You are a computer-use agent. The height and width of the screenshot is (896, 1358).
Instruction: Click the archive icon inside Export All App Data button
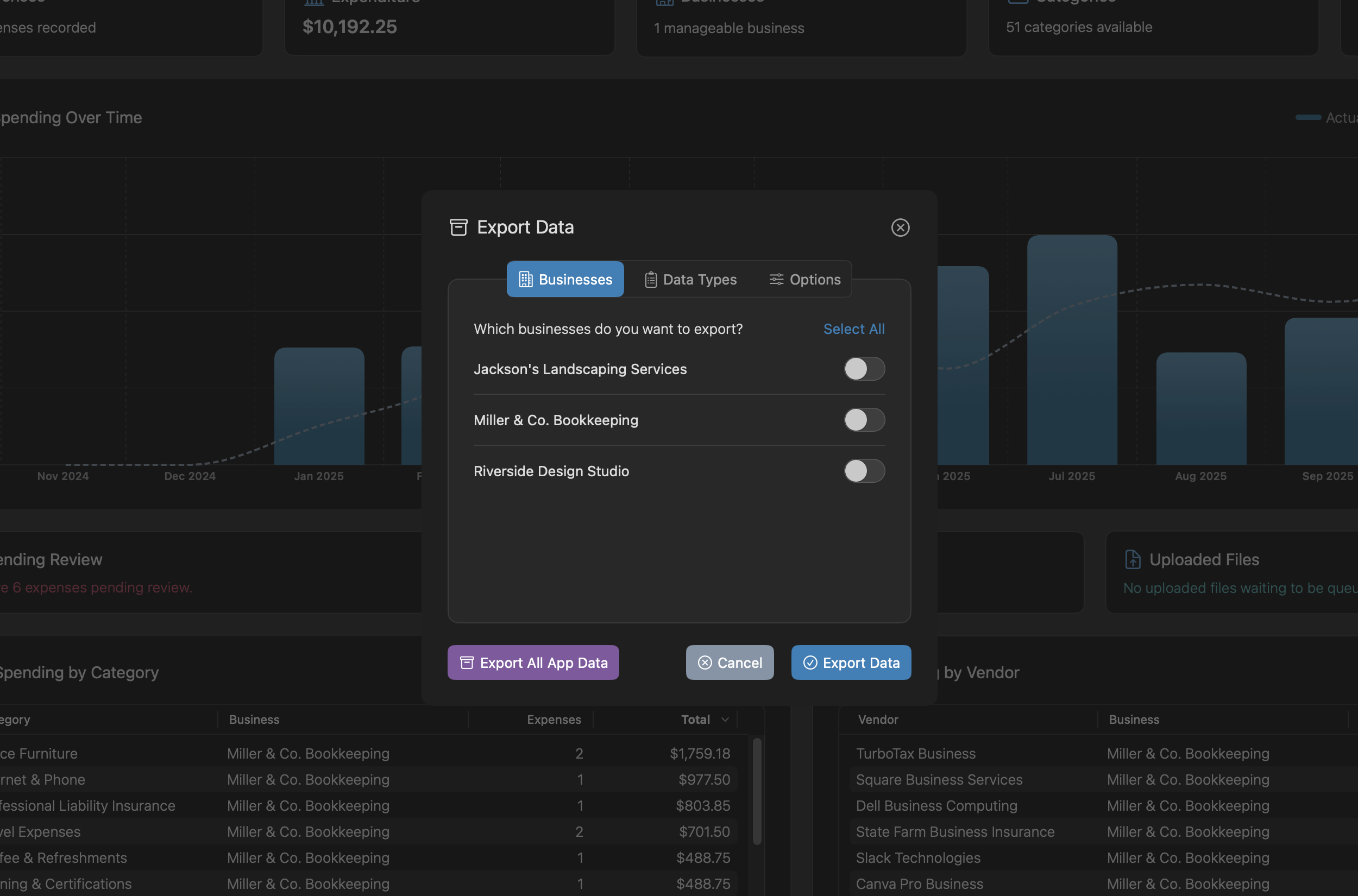(x=467, y=662)
